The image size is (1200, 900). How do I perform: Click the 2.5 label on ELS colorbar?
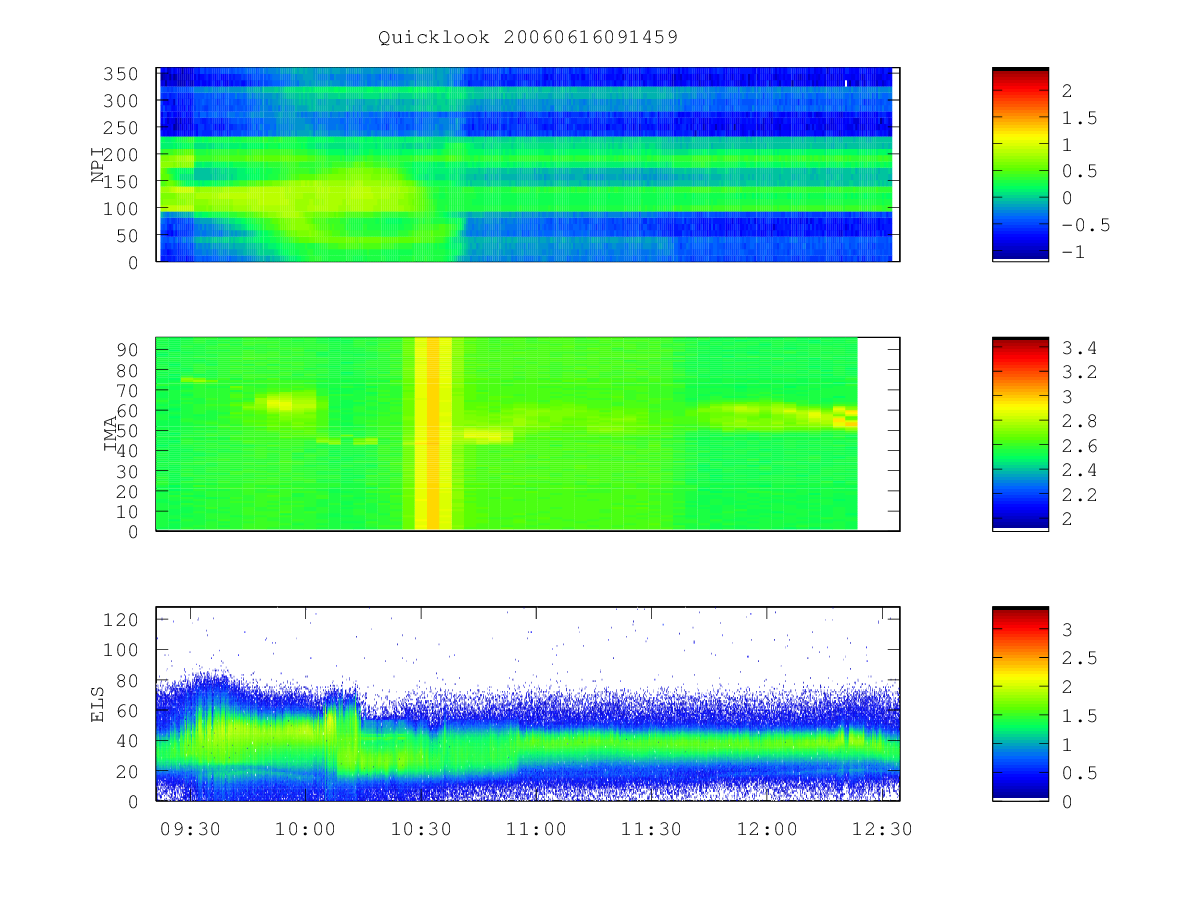(x=1081, y=658)
